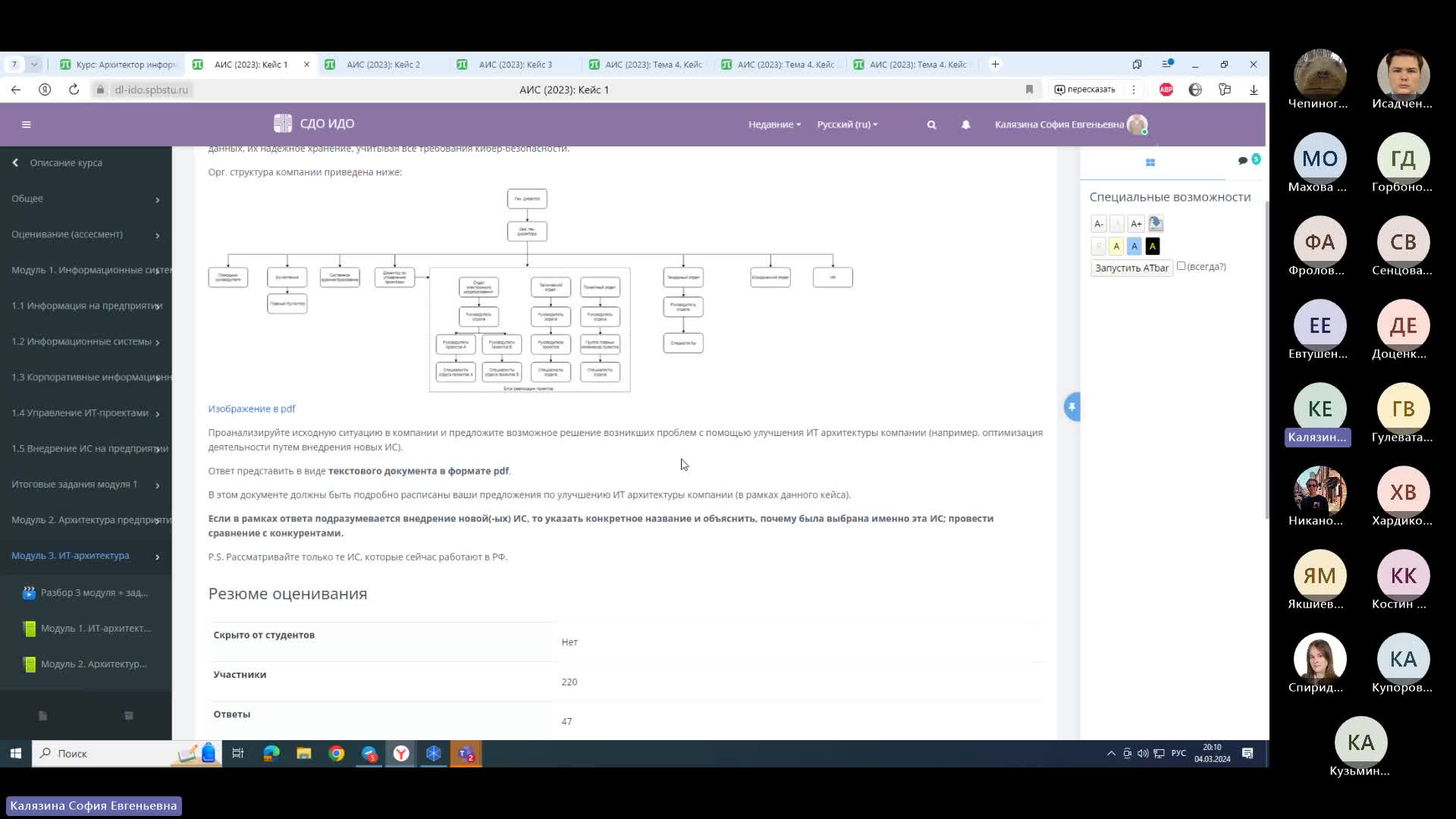1456x819 pixels.
Task: Open Модуль 1. ИТ-архитект... book link
Action: coord(96,629)
